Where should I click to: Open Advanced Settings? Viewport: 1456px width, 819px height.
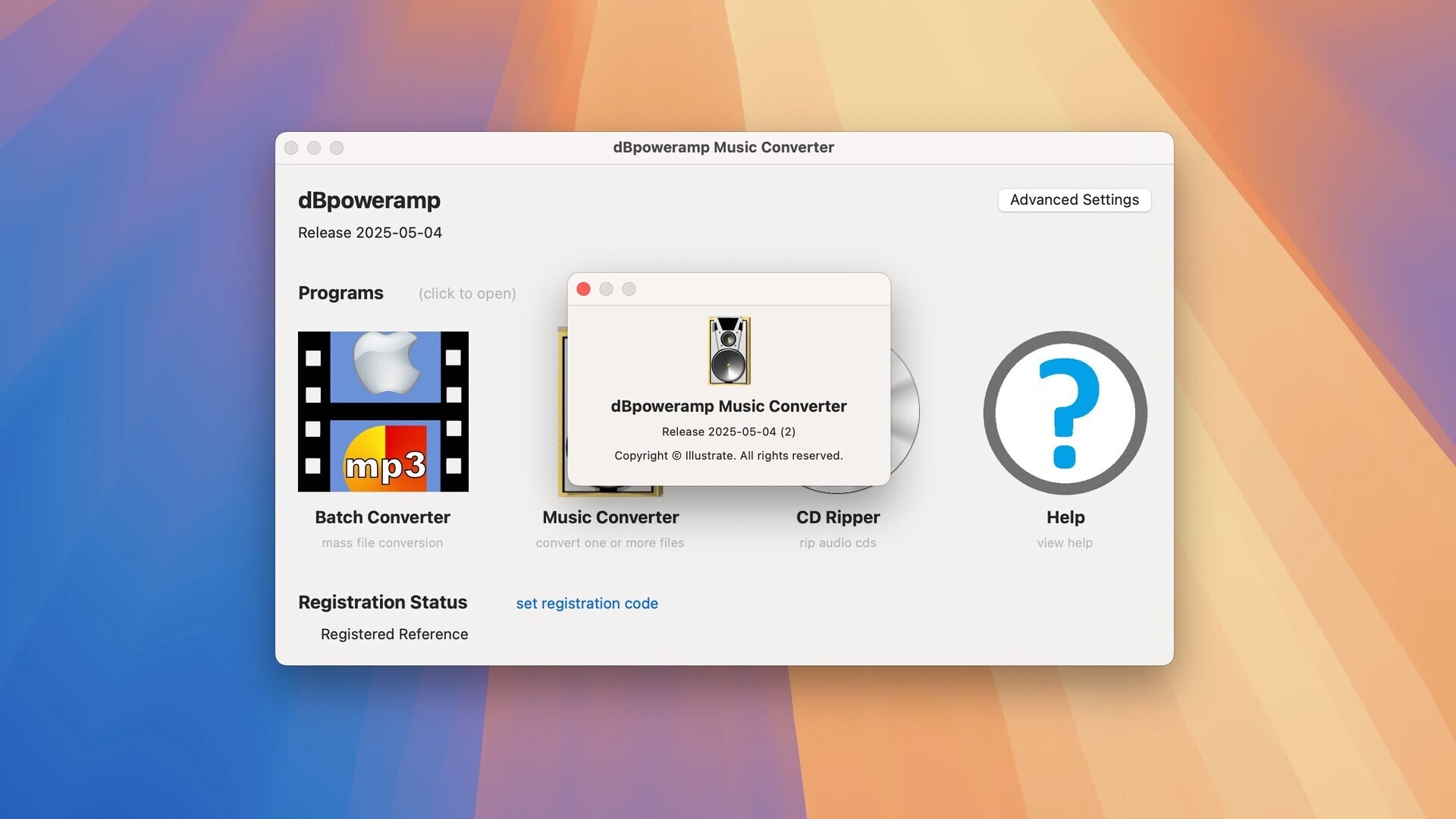pos(1074,199)
